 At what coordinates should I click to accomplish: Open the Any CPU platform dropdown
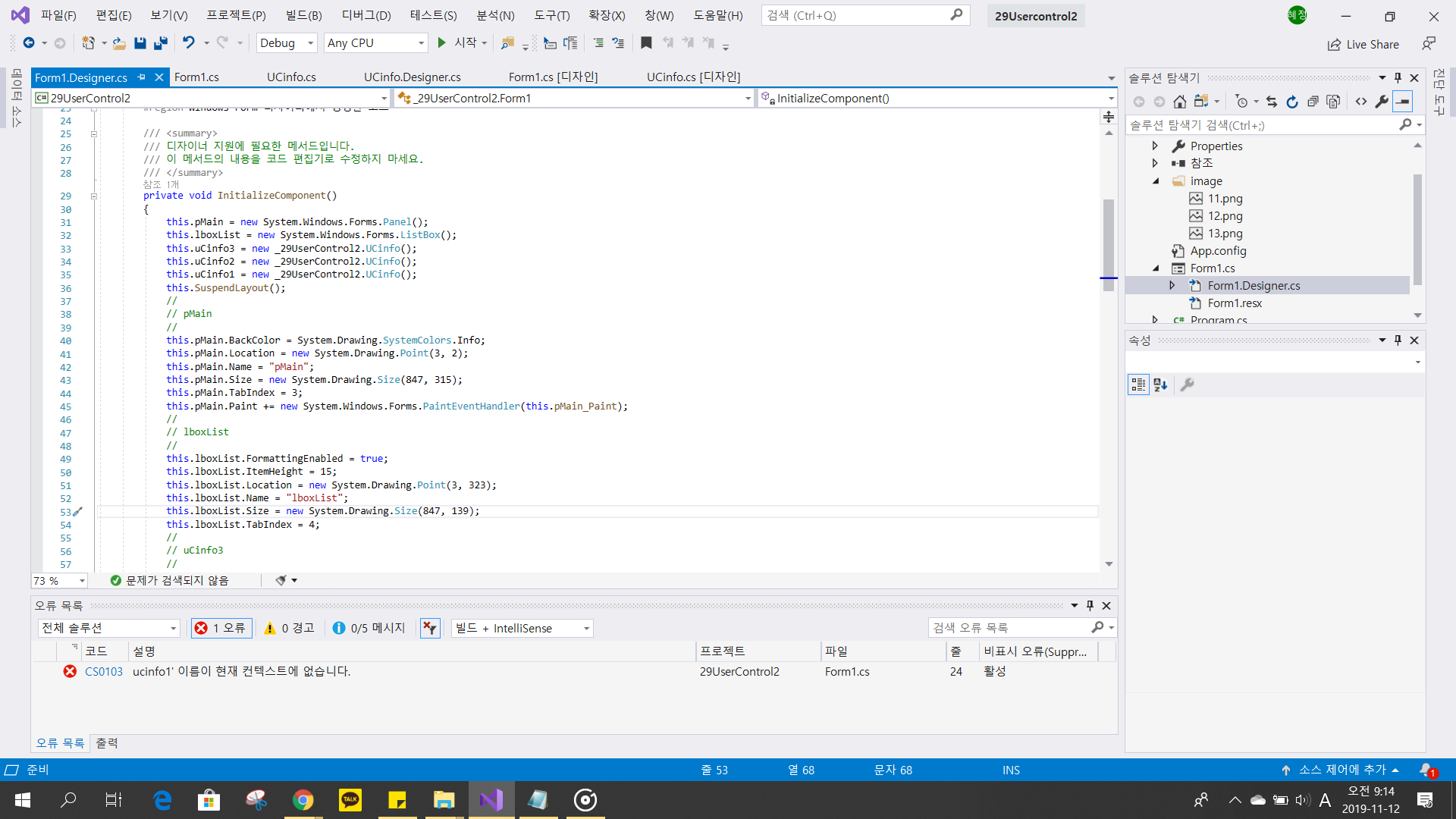tap(375, 43)
